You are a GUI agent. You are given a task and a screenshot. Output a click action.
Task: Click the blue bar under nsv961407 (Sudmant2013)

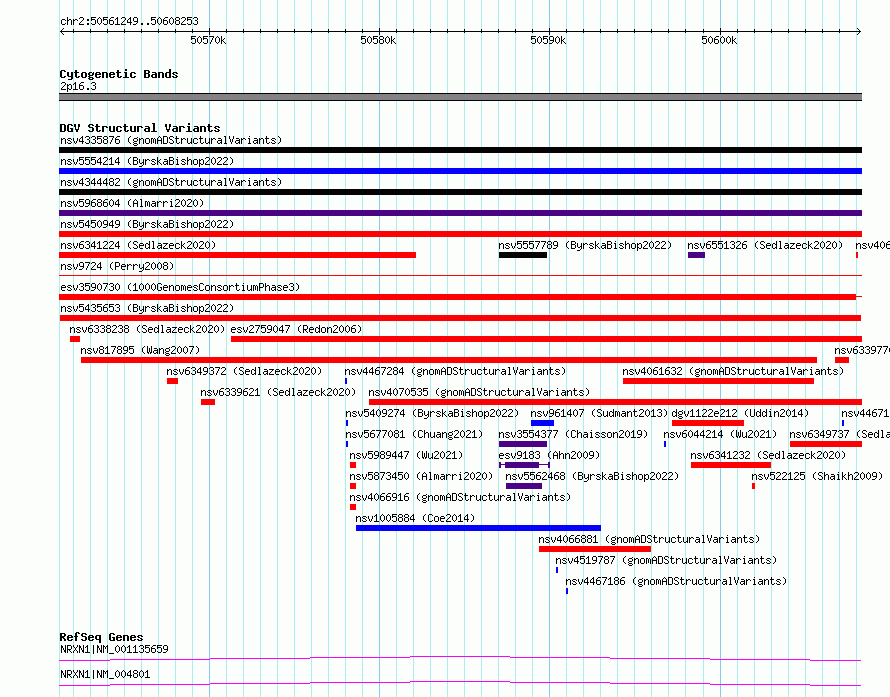(542, 423)
